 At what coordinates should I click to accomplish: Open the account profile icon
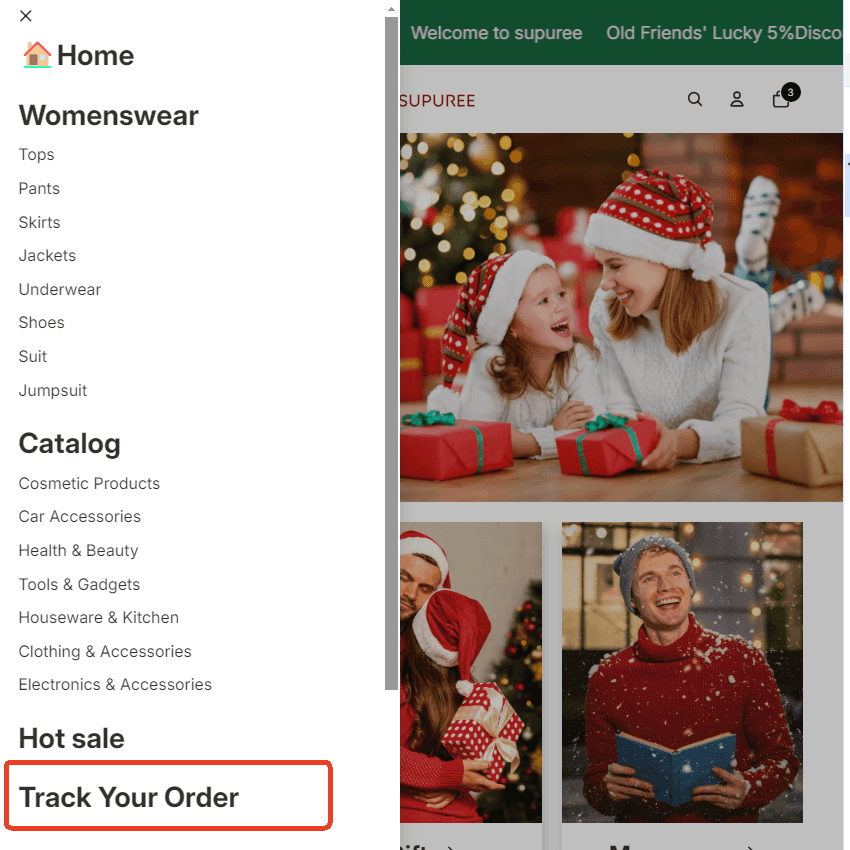click(737, 99)
